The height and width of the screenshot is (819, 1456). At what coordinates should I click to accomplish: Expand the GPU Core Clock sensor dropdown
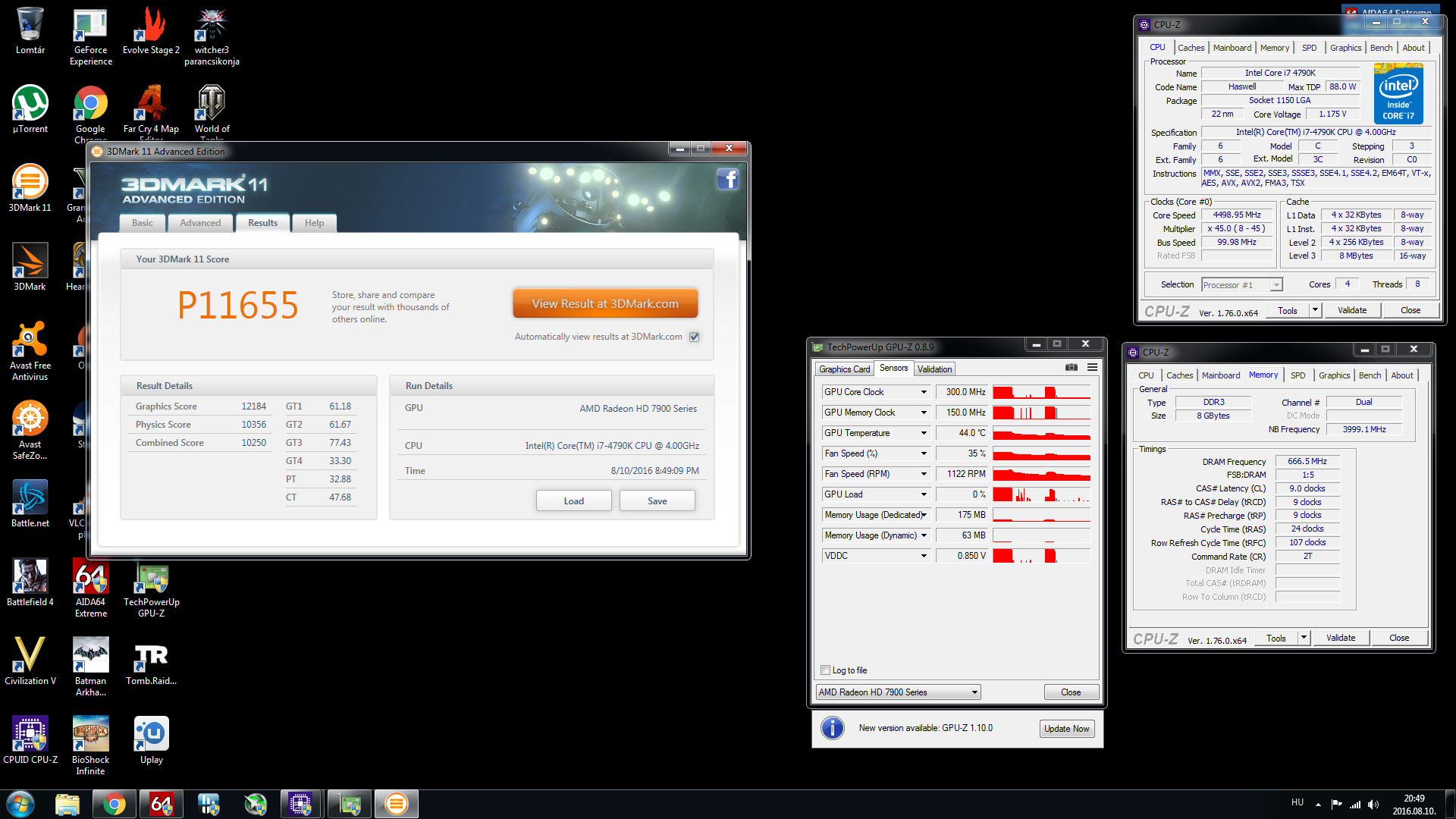click(924, 392)
